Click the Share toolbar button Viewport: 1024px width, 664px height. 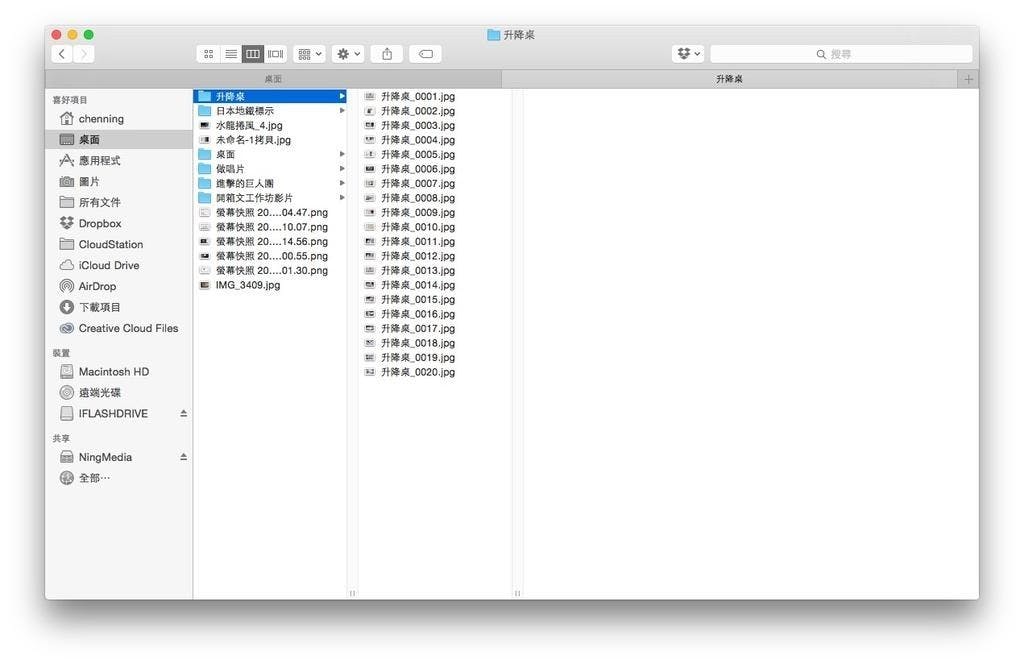(x=387, y=54)
